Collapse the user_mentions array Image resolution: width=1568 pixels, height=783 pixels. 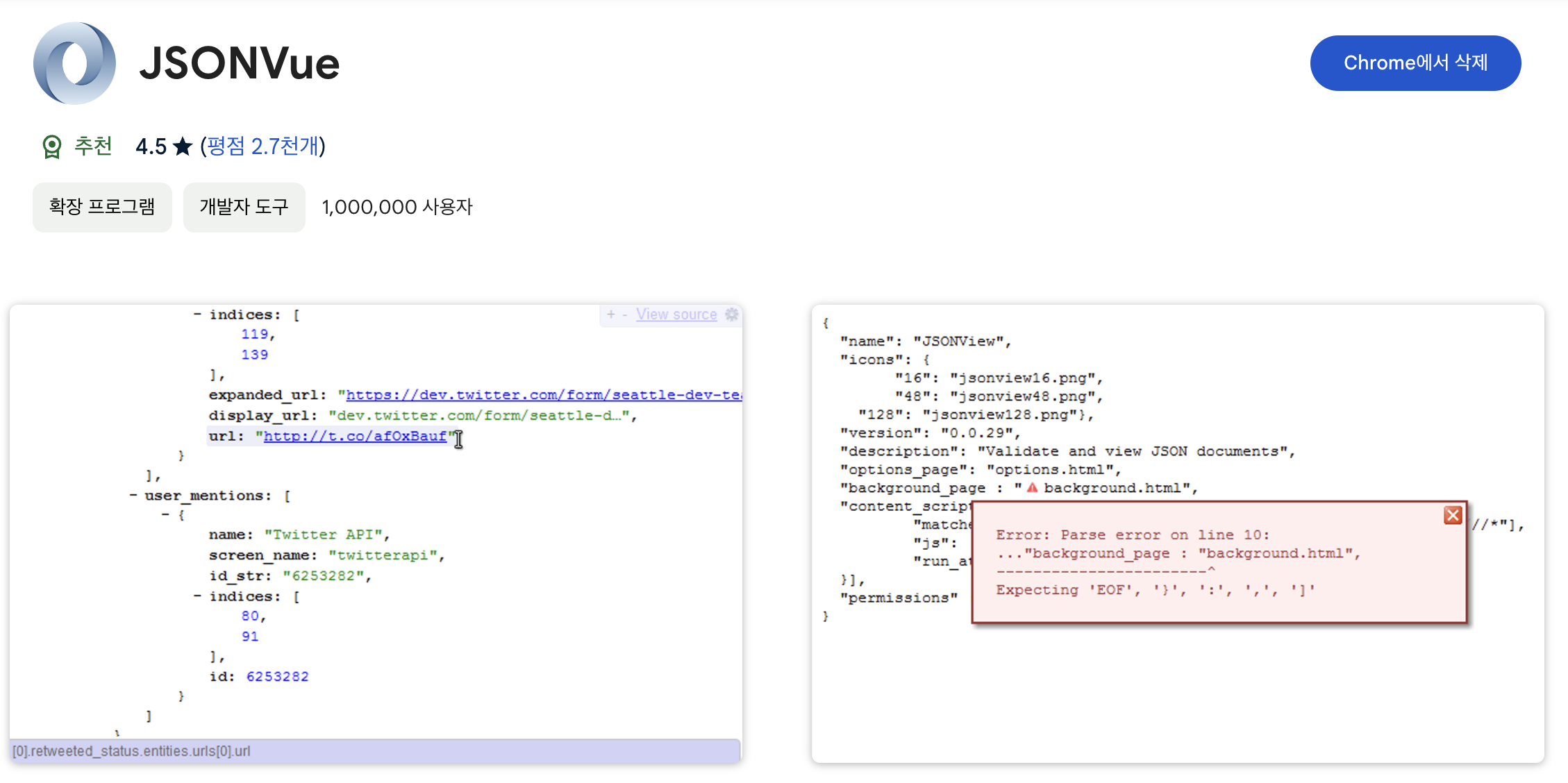[x=133, y=496]
